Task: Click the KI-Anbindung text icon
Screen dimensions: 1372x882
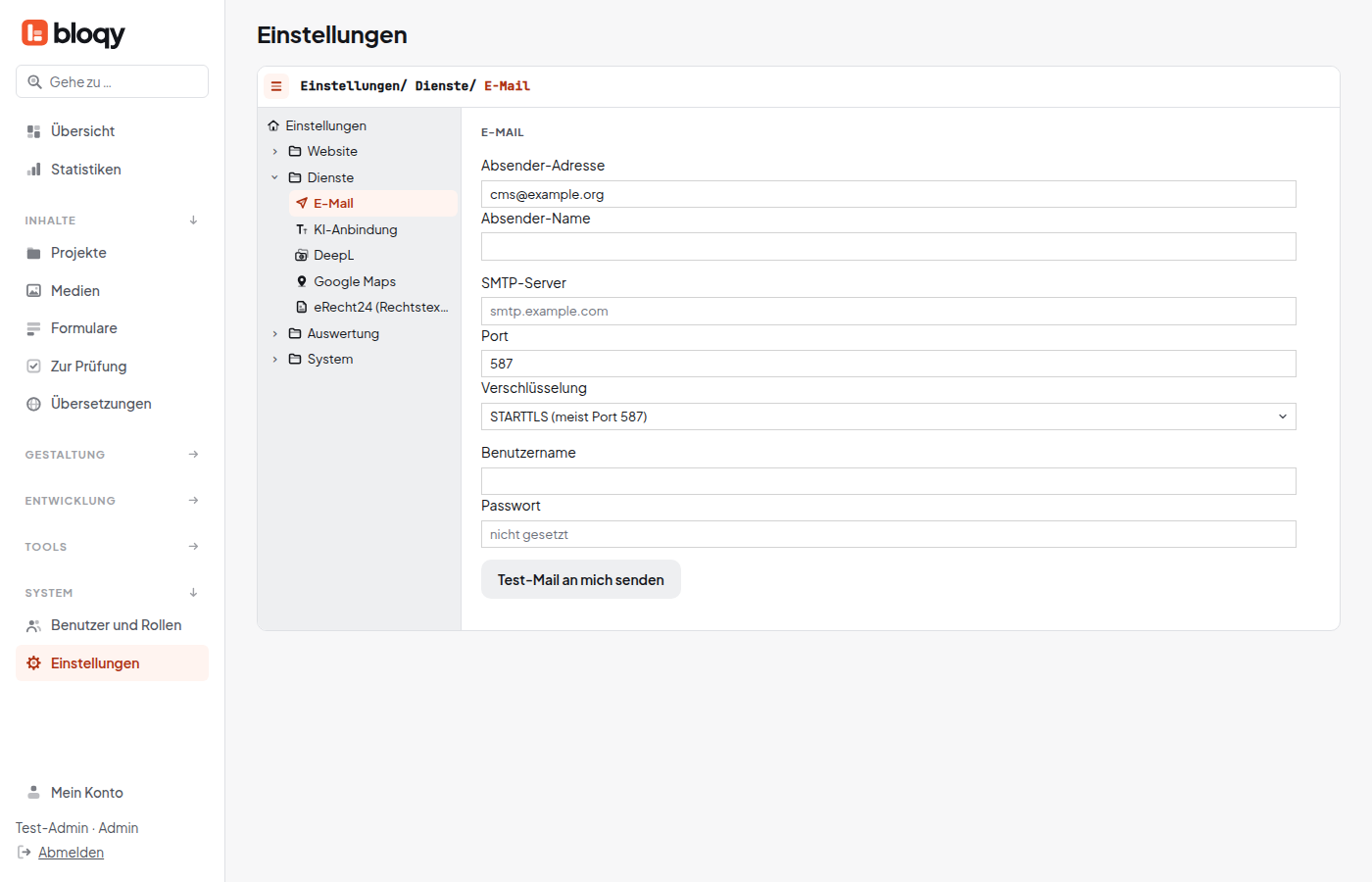Action: coord(302,229)
